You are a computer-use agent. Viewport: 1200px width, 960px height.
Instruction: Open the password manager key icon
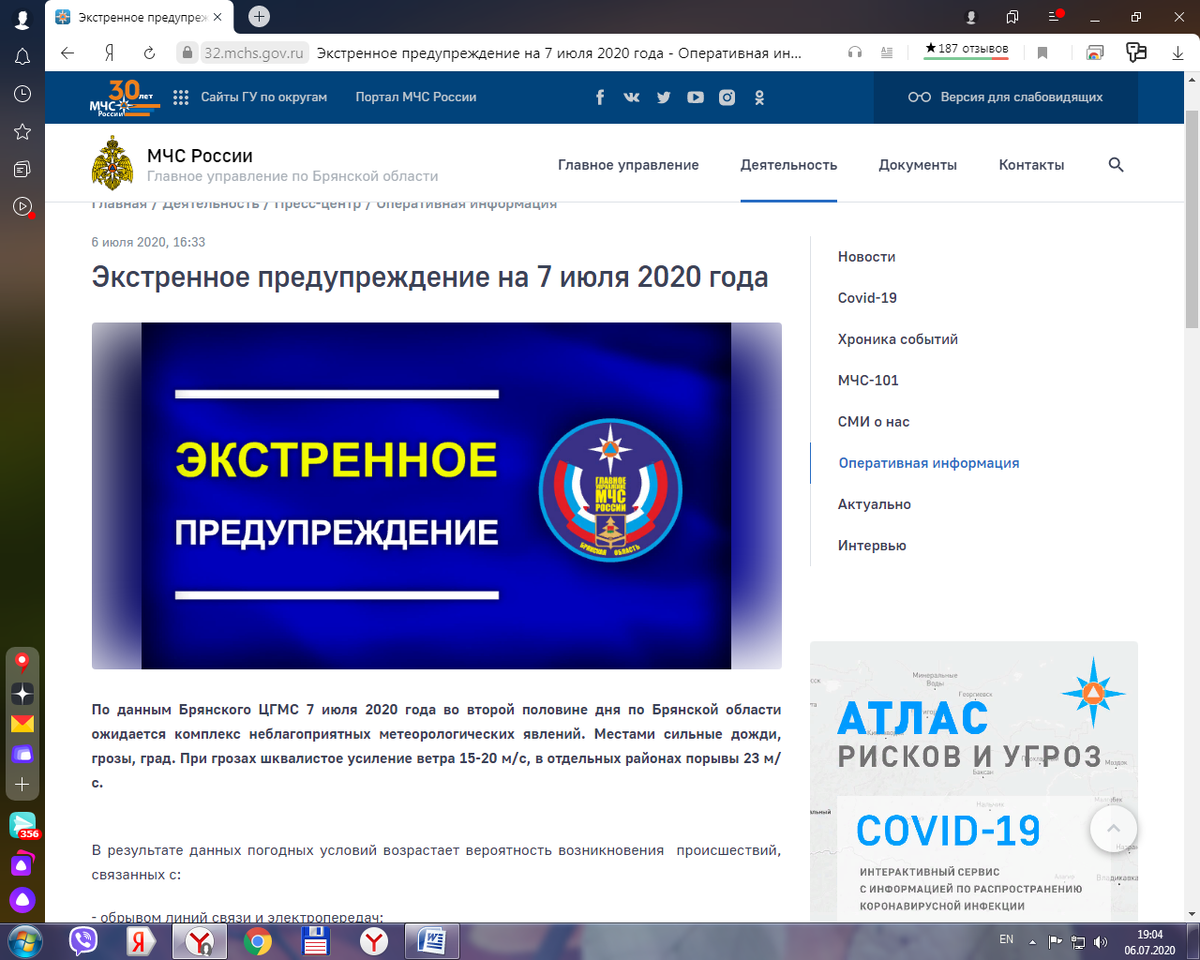click(x=1136, y=53)
